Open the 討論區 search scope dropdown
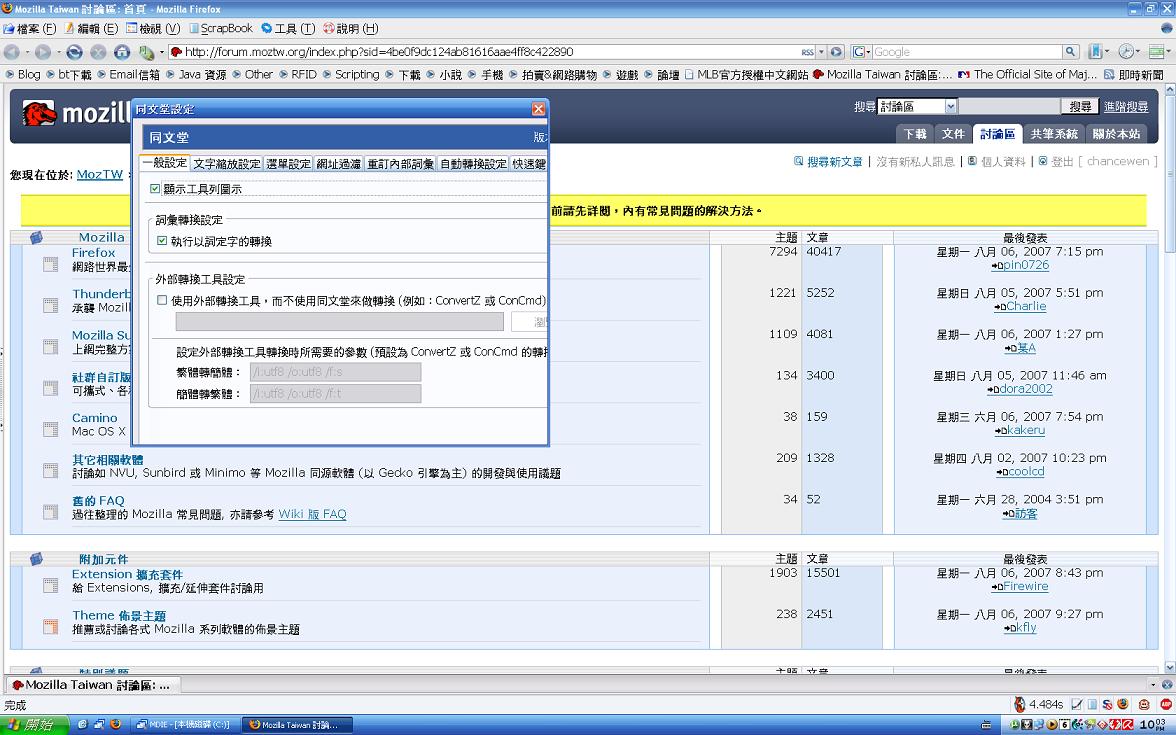The height and width of the screenshot is (735, 1176). [950, 106]
